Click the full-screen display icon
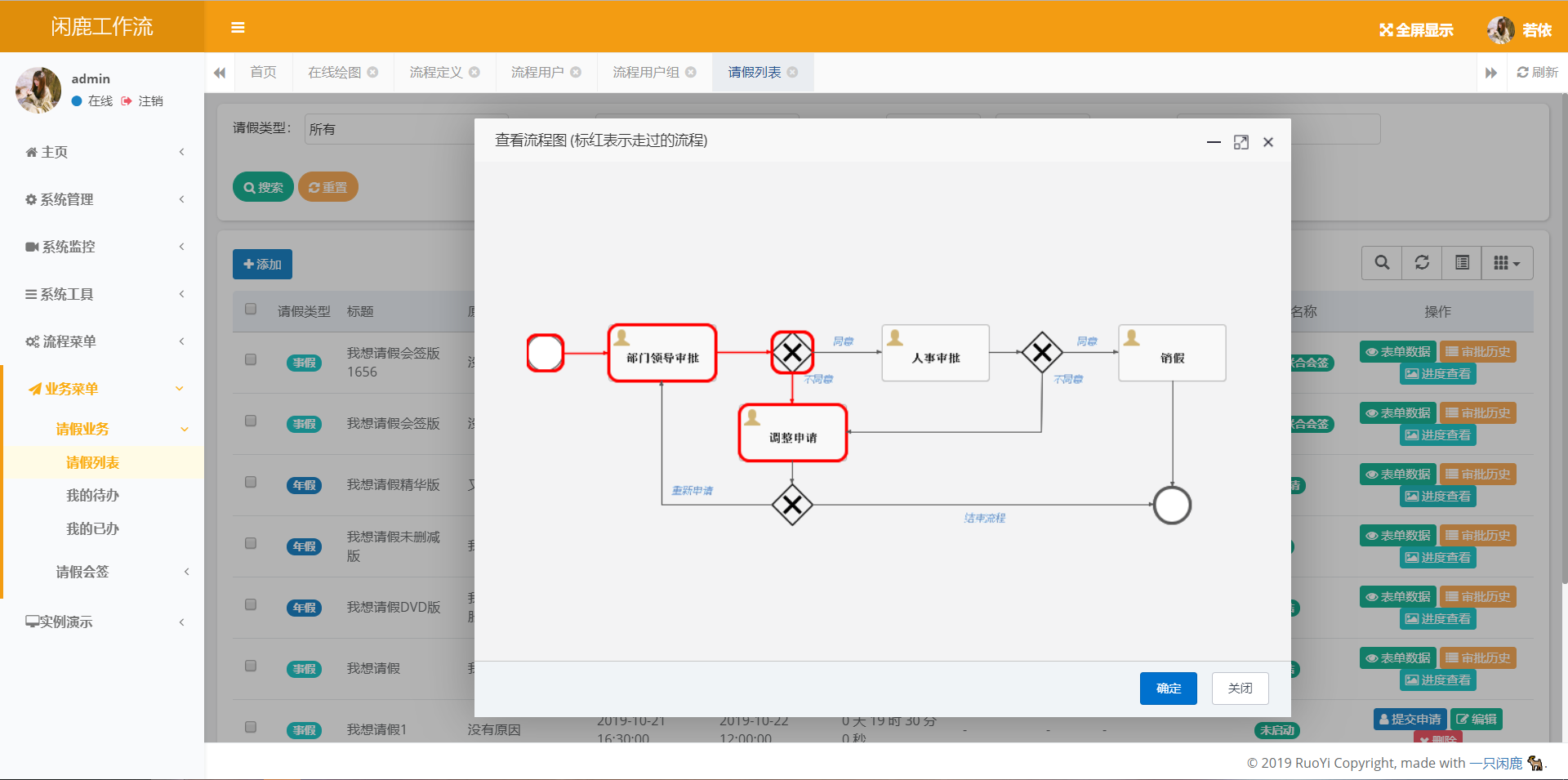The width and height of the screenshot is (1568, 780). (1386, 30)
